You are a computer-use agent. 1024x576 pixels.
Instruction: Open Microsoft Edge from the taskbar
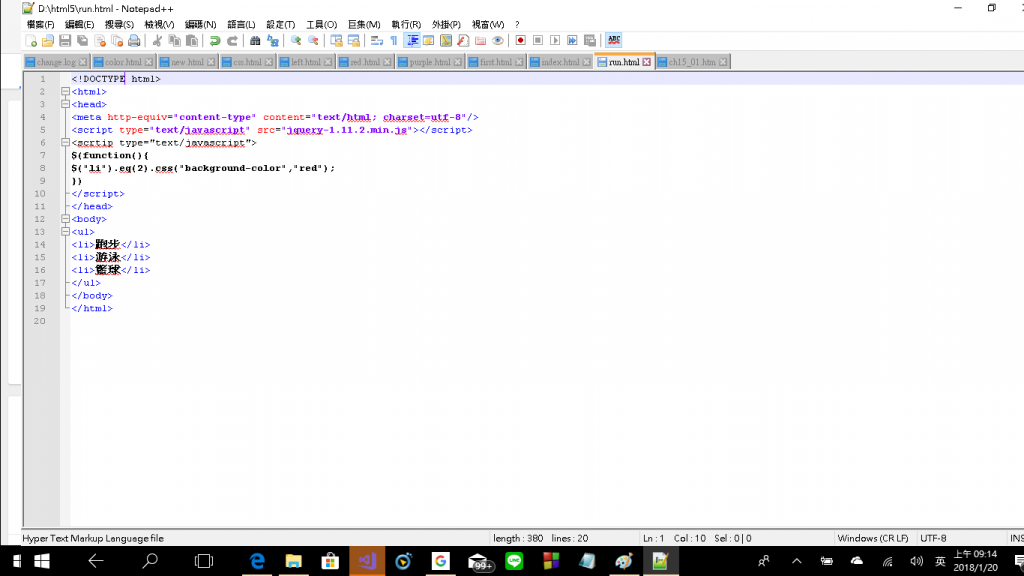(257, 561)
